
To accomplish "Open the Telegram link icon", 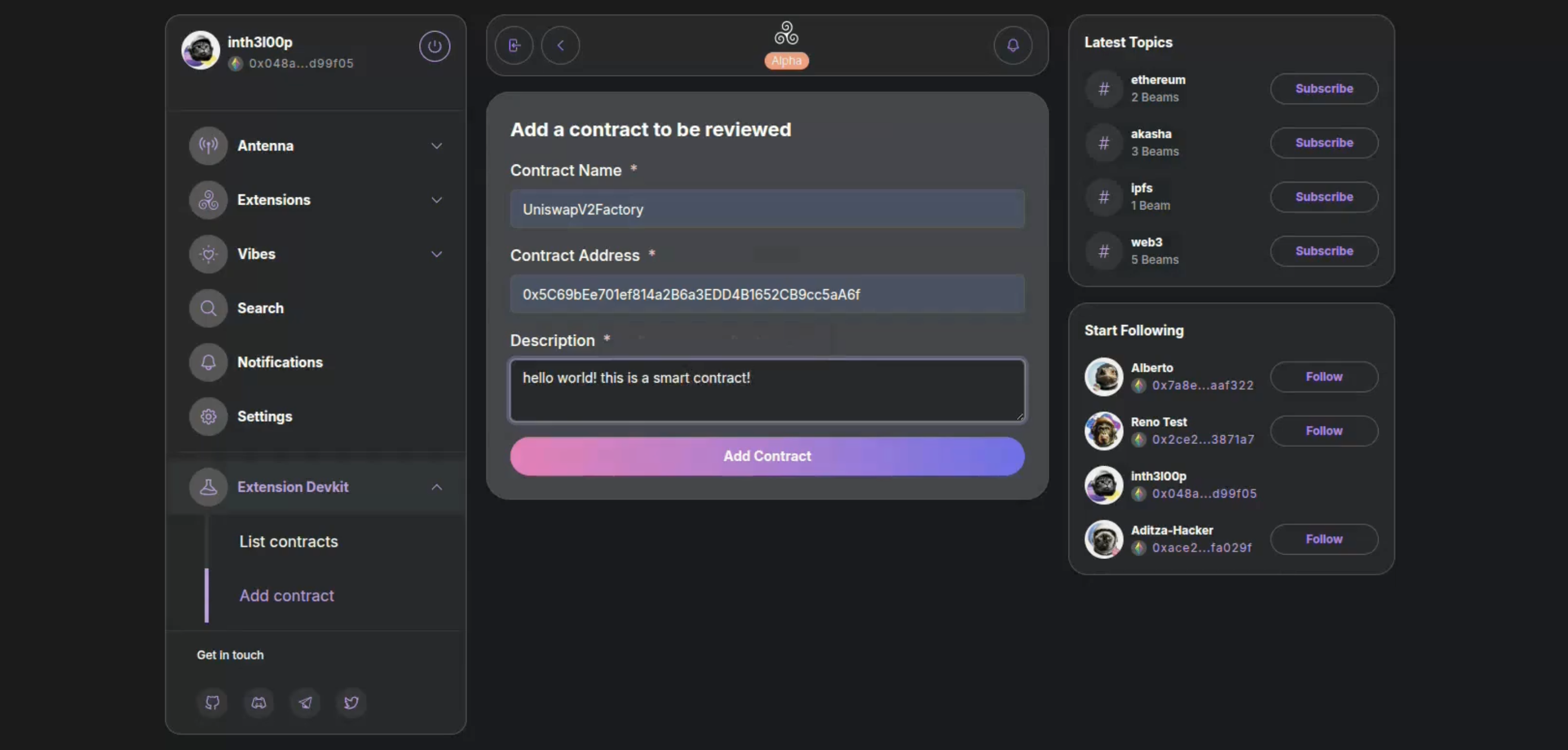I will coord(305,703).
